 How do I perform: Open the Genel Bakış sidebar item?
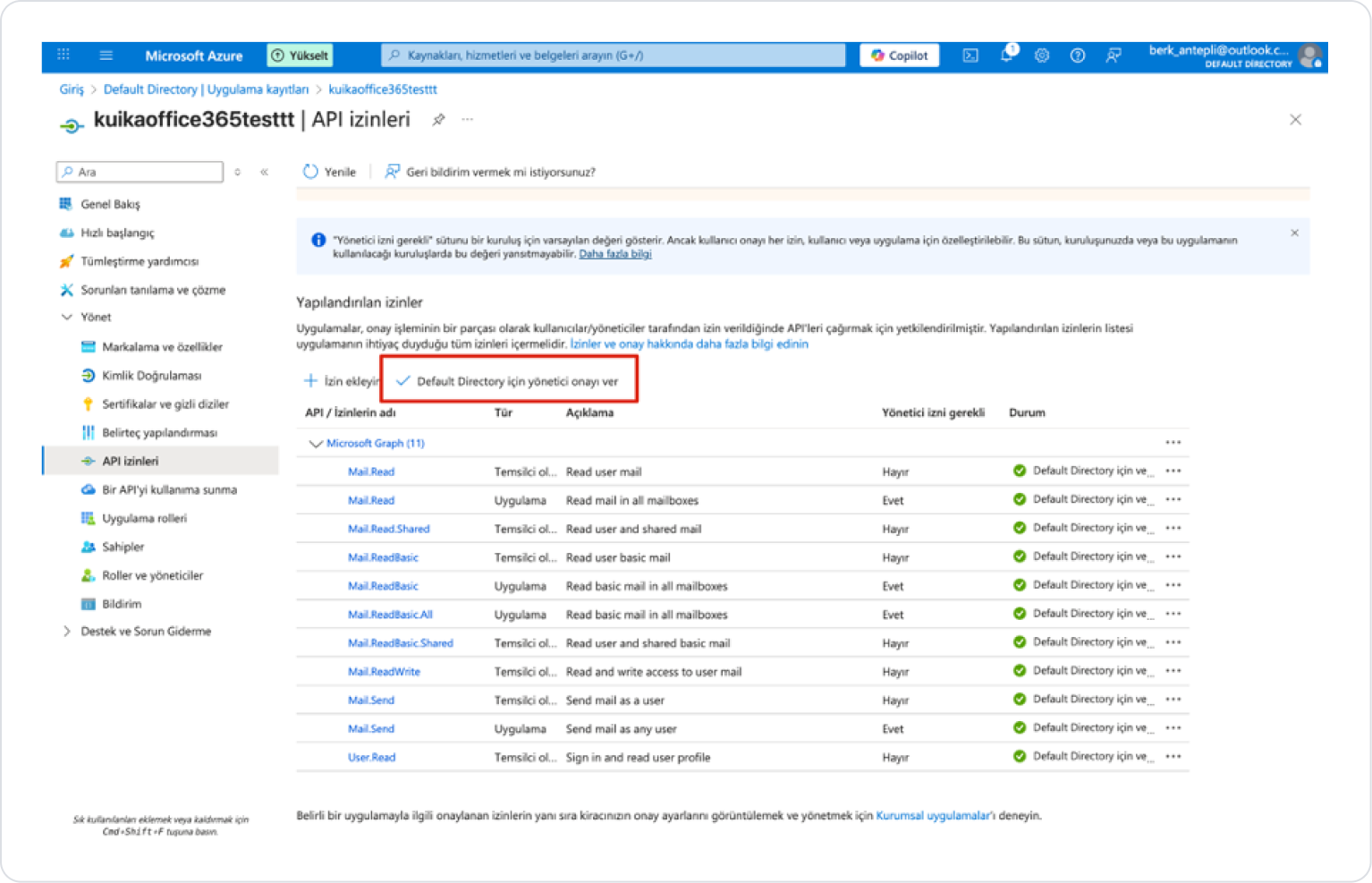tap(110, 204)
